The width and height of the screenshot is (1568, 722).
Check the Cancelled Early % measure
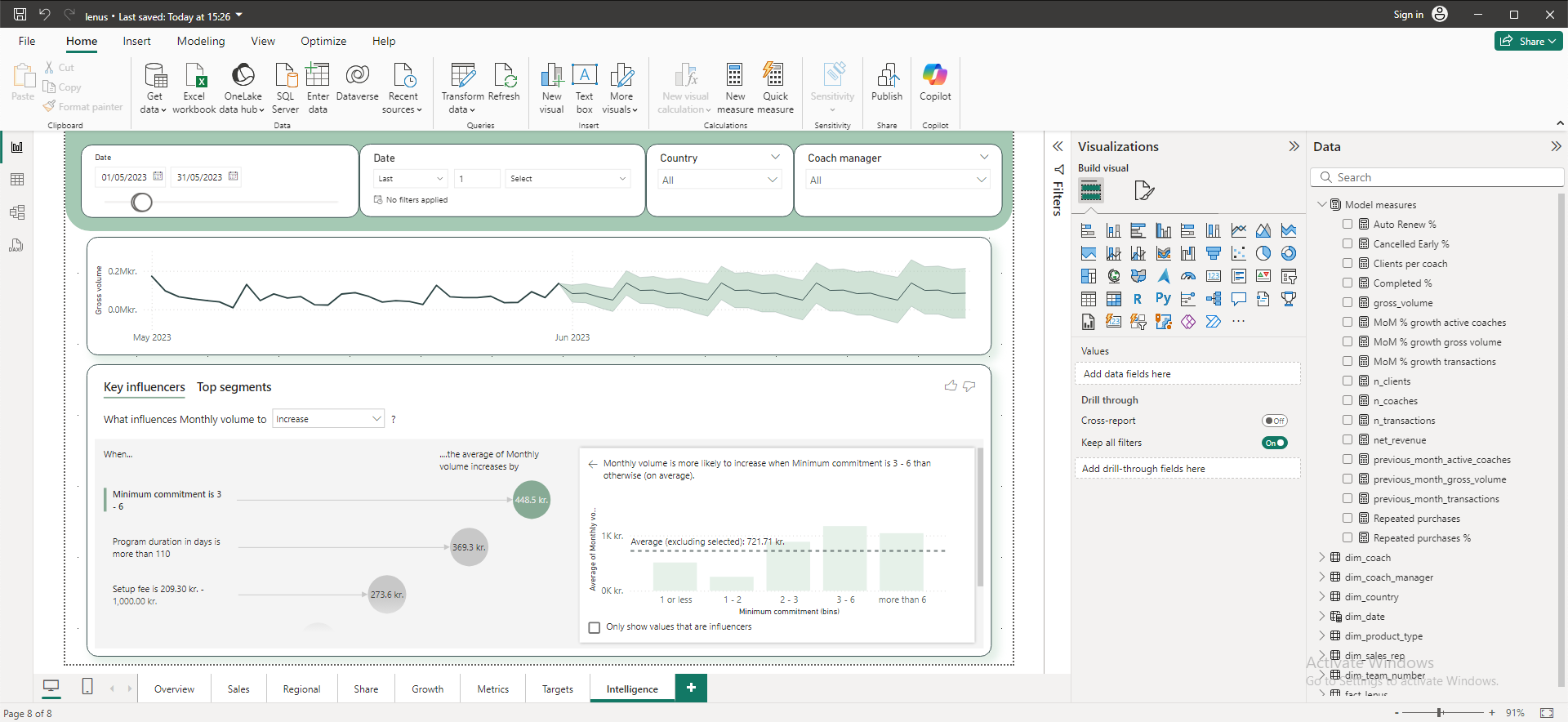1347,243
